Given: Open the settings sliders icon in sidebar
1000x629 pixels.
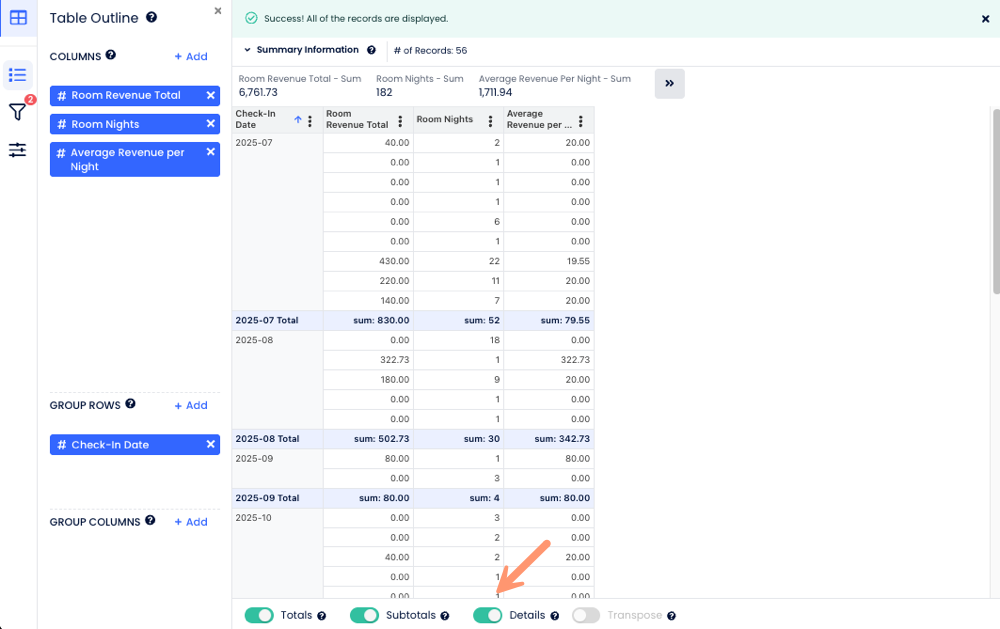Looking at the screenshot, I should pyautogui.click(x=18, y=150).
